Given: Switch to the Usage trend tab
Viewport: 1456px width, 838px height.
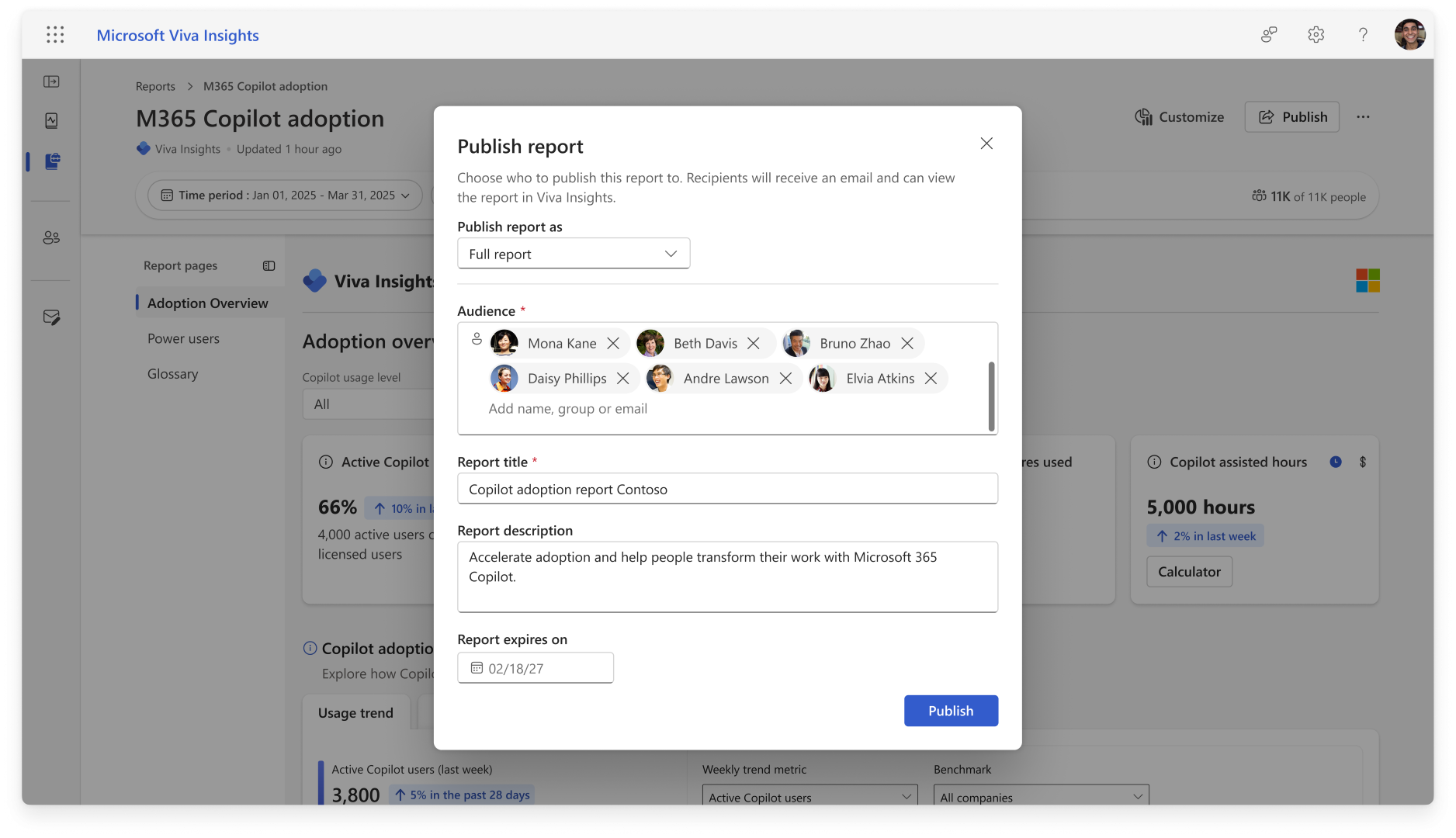Looking at the screenshot, I should 355,713.
